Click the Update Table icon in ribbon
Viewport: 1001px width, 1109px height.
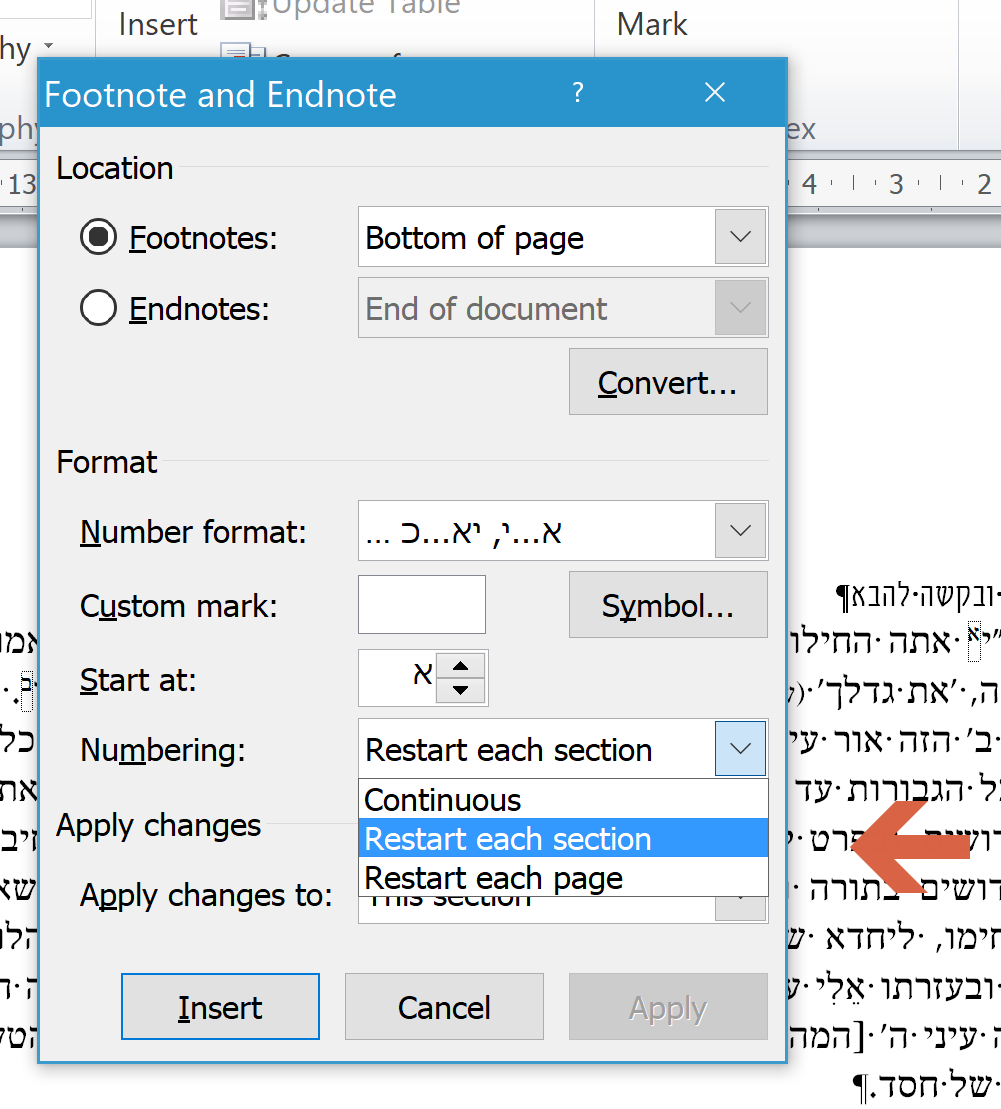pyautogui.click(x=242, y=8)
